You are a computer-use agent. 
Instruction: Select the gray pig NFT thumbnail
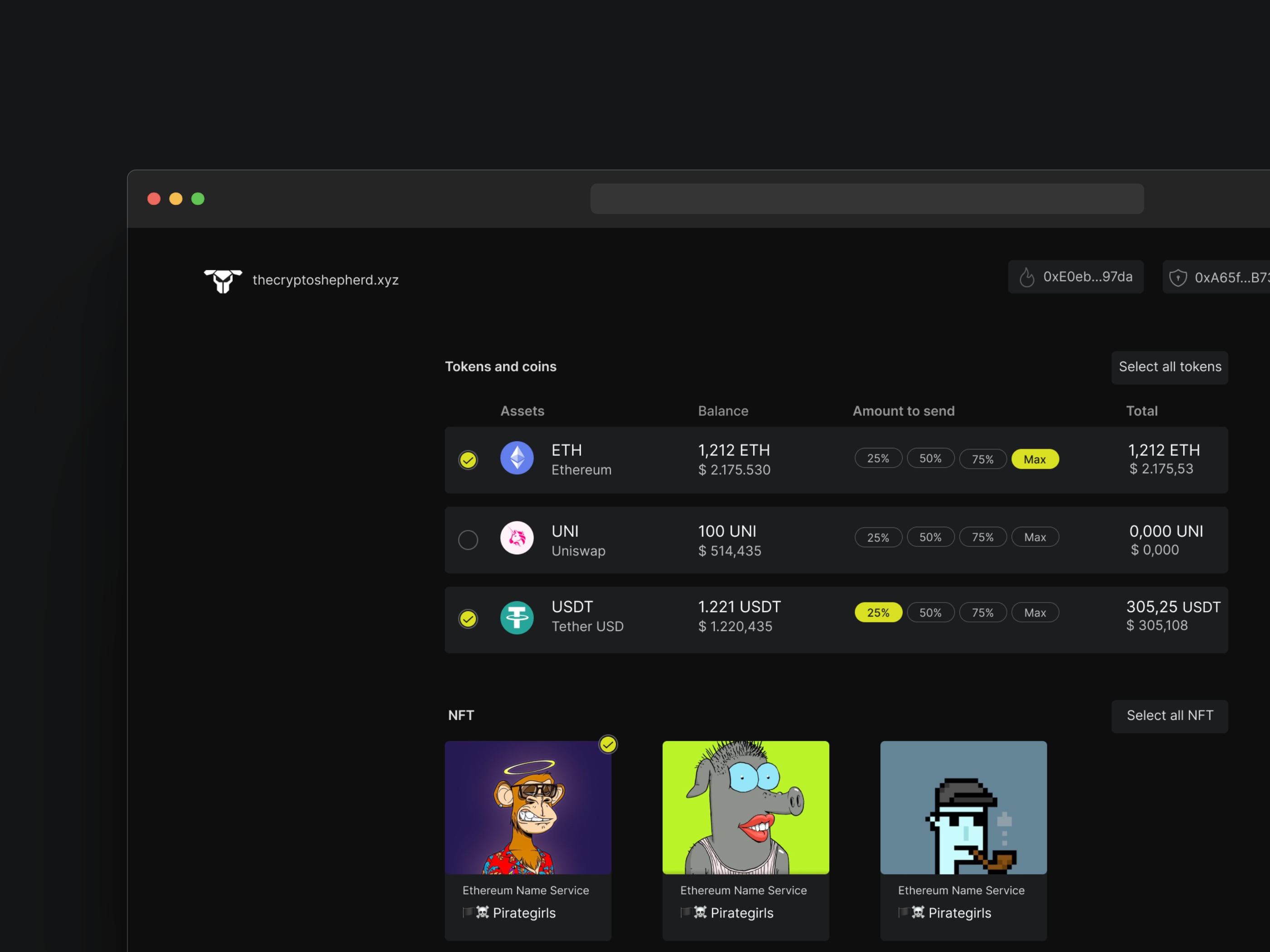[x=745, y=807]
